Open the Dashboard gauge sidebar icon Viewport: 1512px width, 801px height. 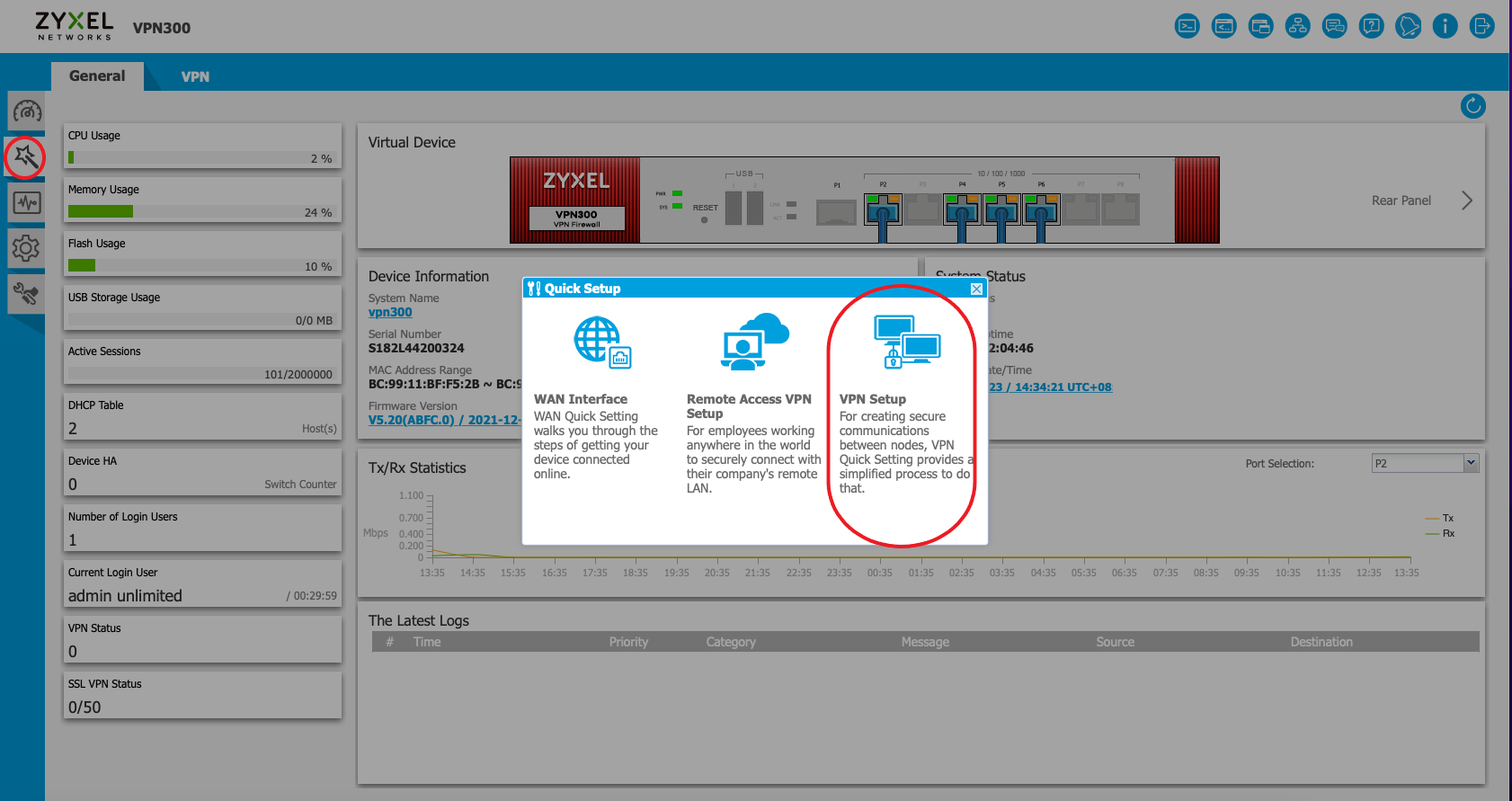(x=26, y=112)
